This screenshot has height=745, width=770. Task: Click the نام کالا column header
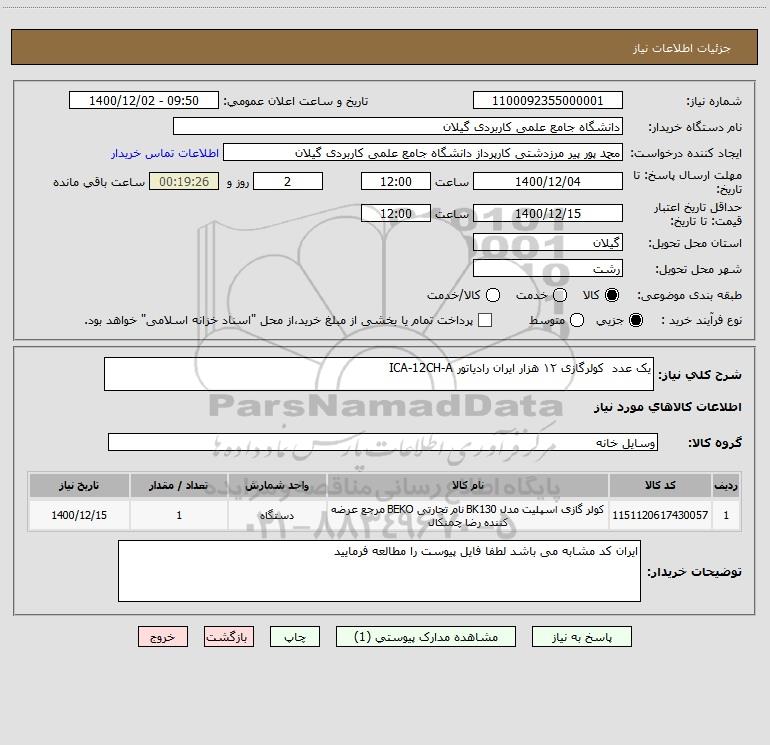[468, 485]
